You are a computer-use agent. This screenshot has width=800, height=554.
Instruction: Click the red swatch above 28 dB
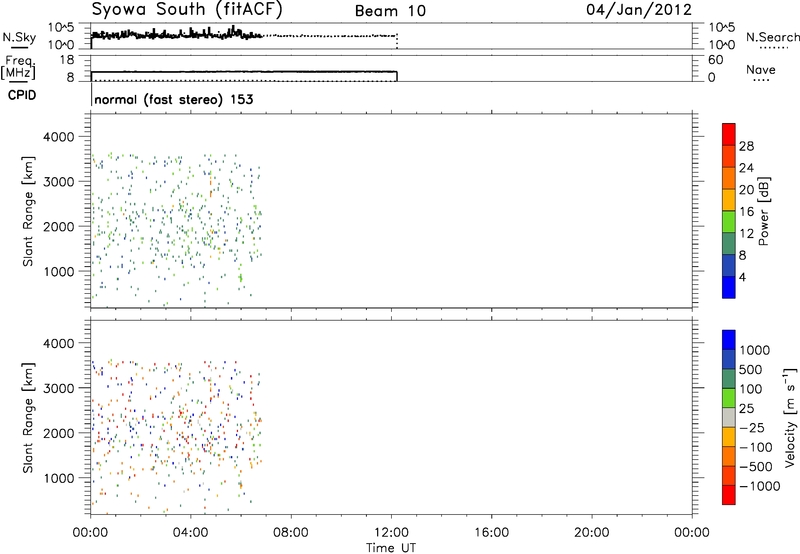click(x=729, y=134)
